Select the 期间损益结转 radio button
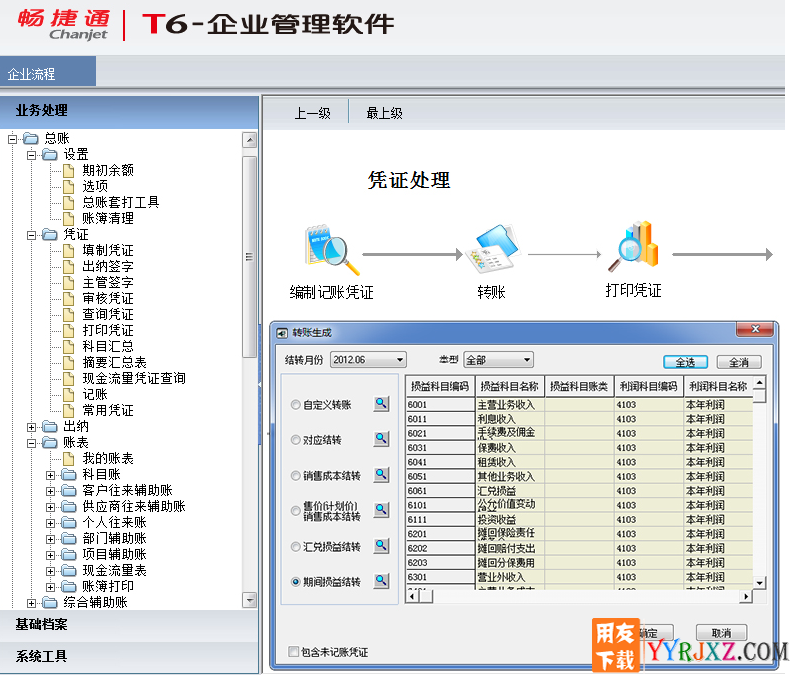790x675 pixels. pyautogui.click(x=296, y=582)
